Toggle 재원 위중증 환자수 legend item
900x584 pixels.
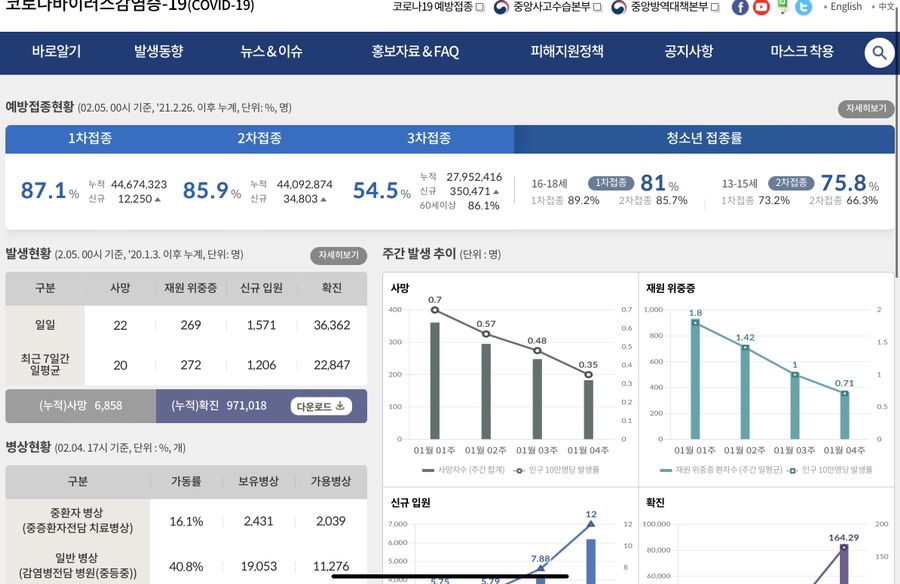pos(721,470)
